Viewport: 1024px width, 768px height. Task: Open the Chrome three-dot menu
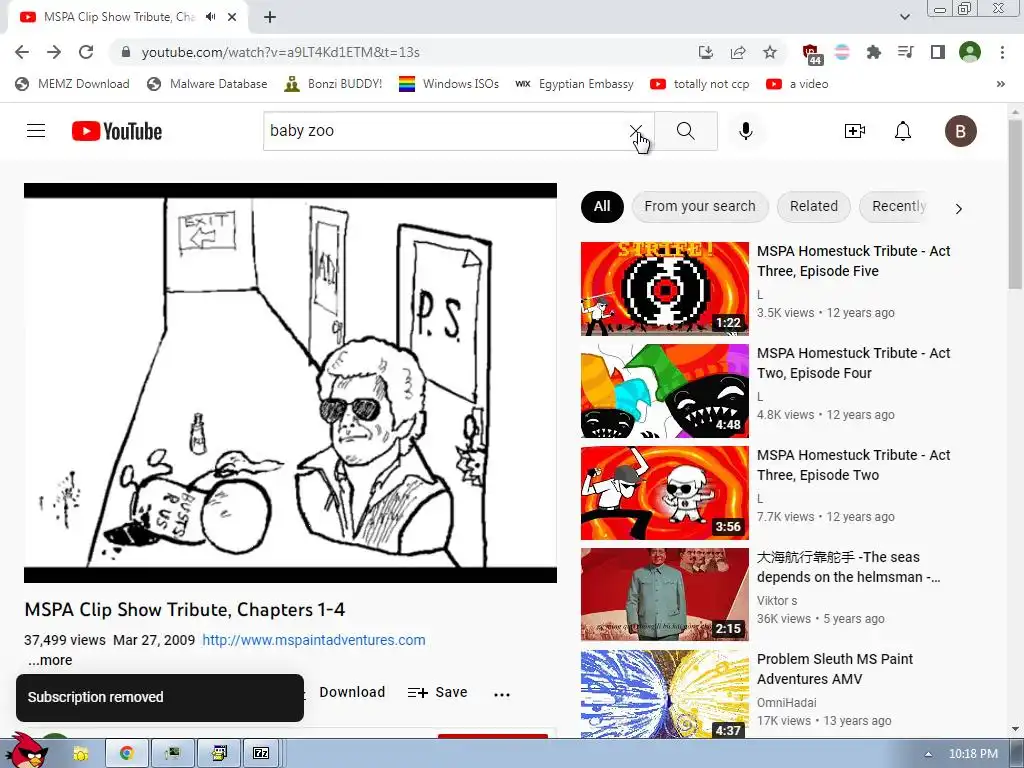(x=1002, y=52)
